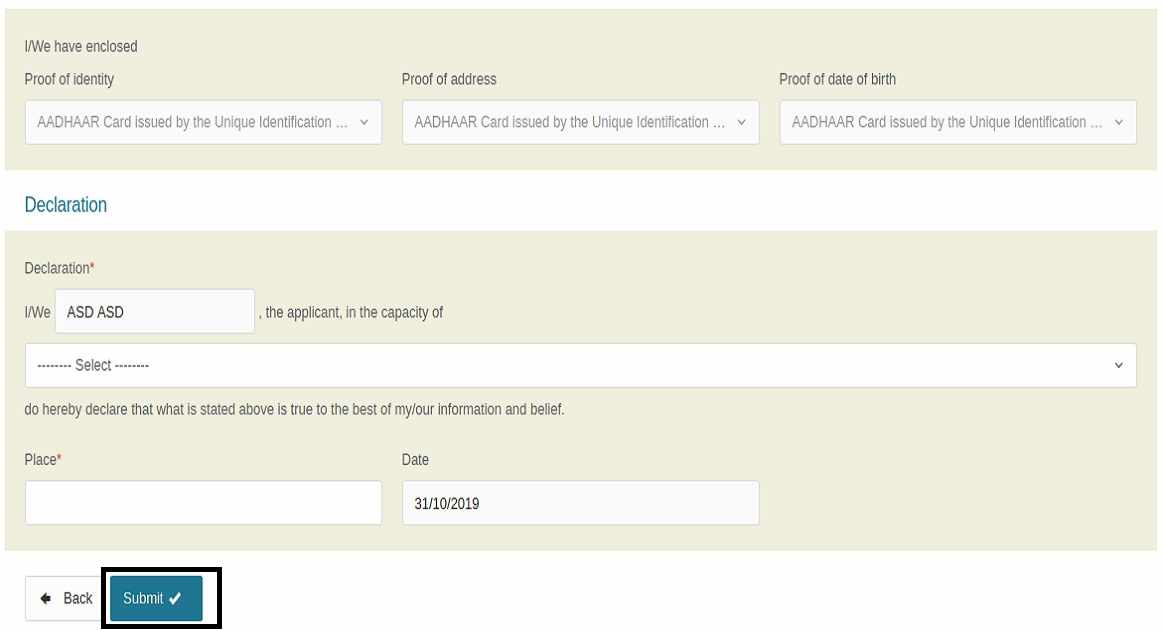Open the Proof of date of birth dropdown
Image resolution: width=1164 pixels, height=630 pixels.
[956, 122]
